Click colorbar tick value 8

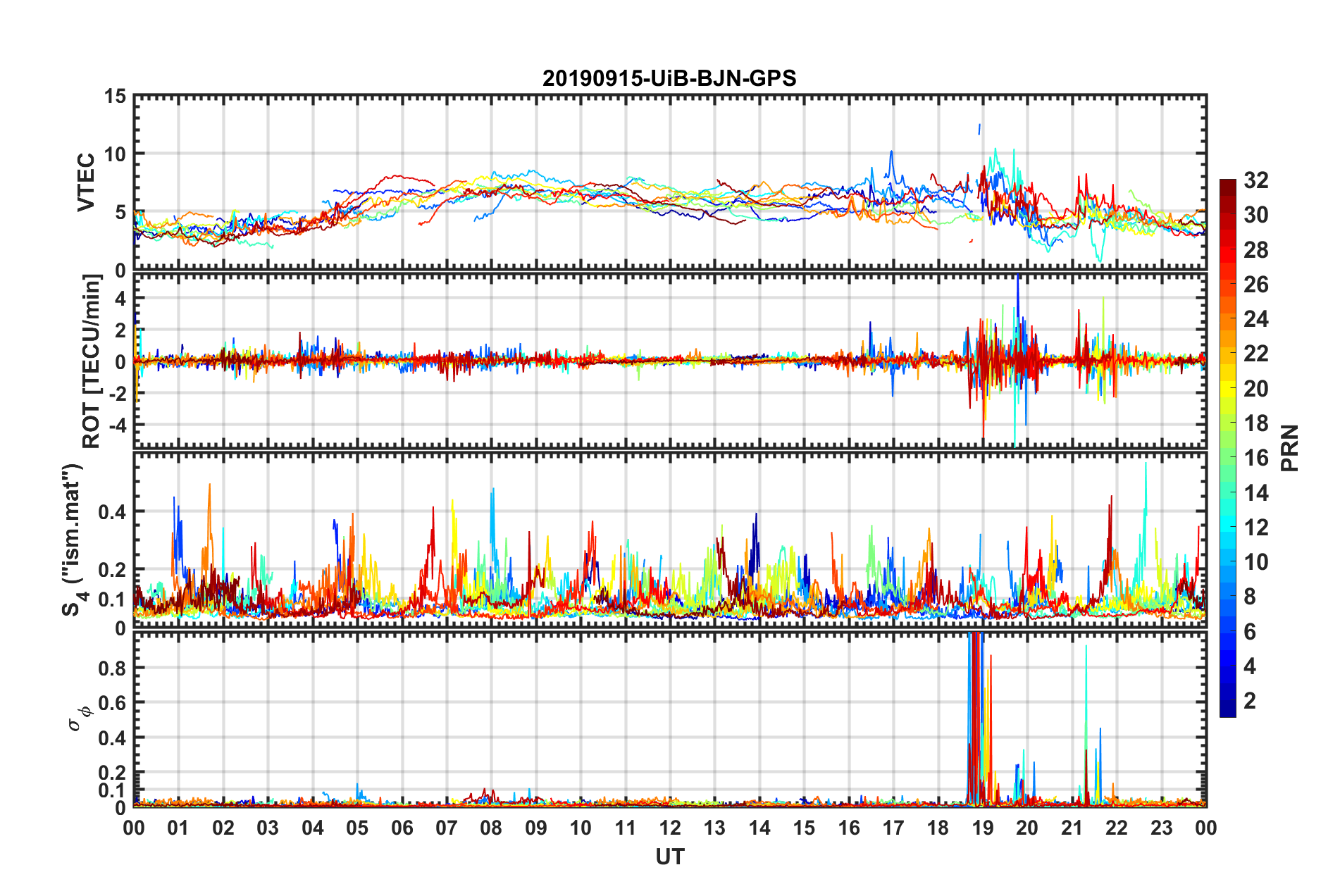click(x=1250, y=597)
